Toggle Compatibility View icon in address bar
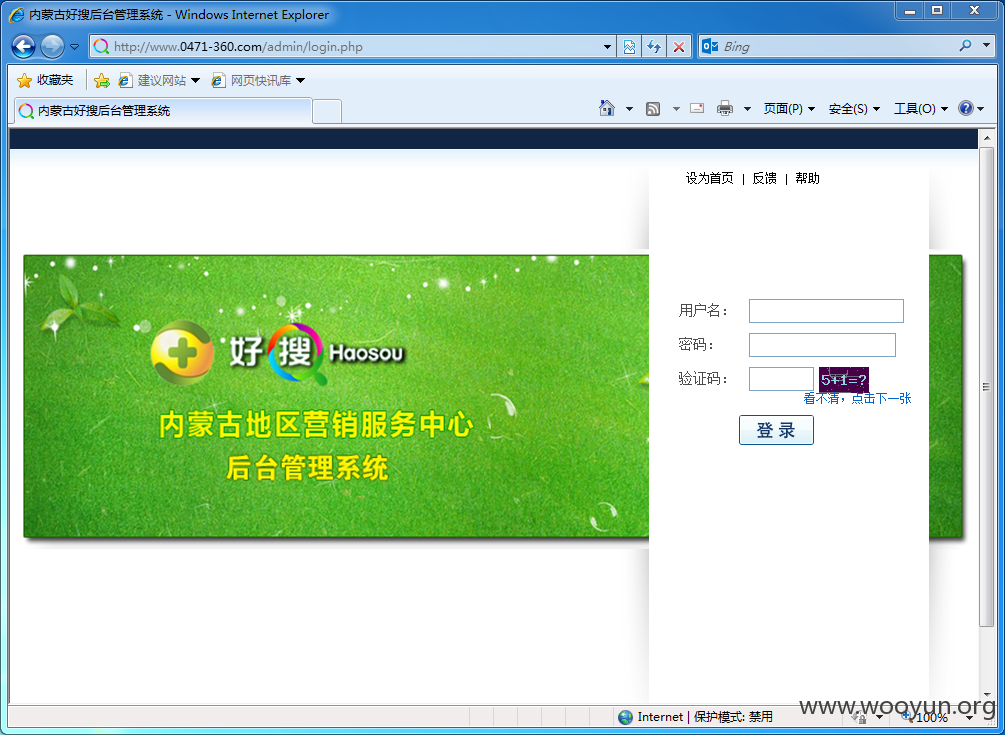The height and width of the screenshot is (735, 1005). (x=629, y=47)
